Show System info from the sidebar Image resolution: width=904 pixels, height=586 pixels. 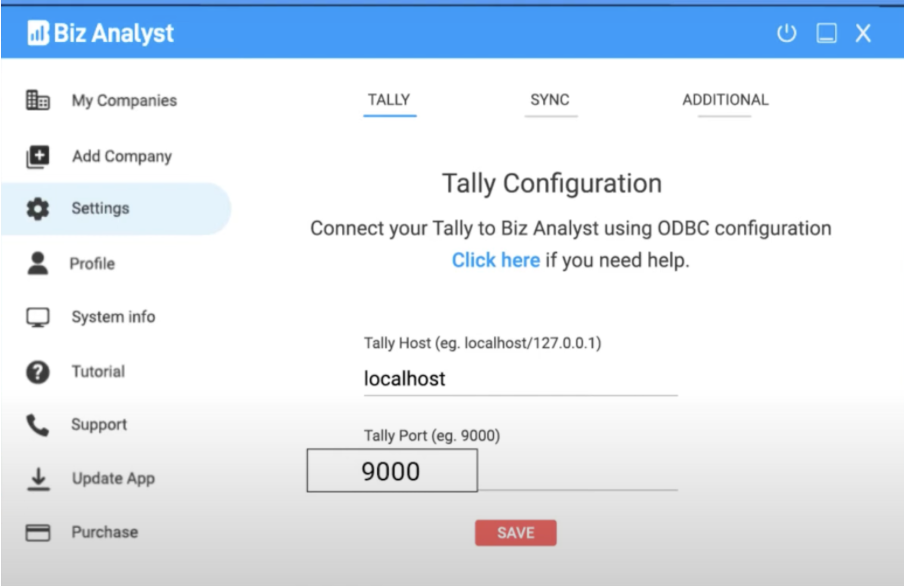(115, 317)
